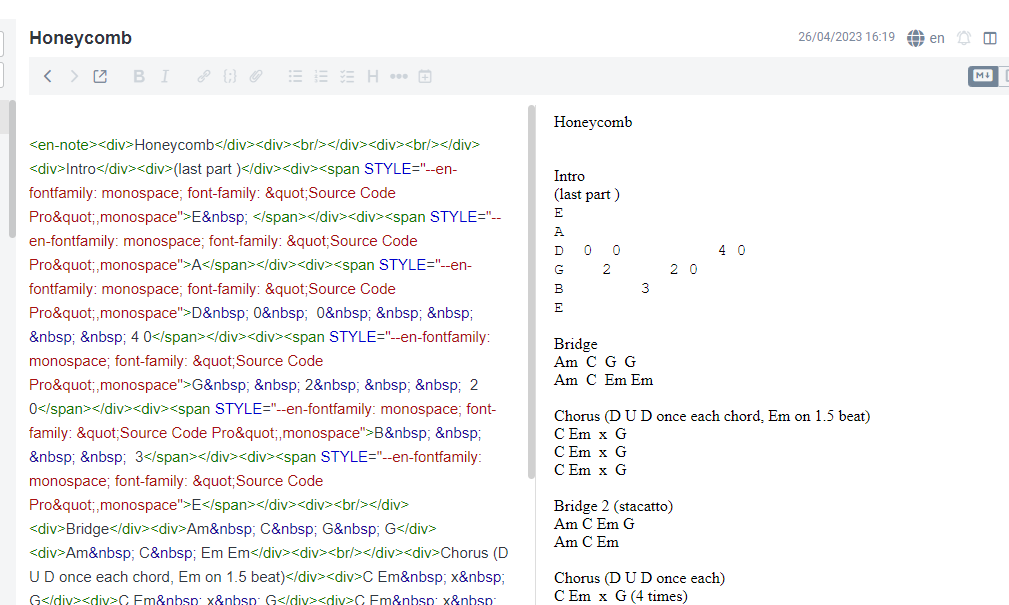Toggle italic formatting
The height and width of the screenshot is (605, 1009).
(x=165, y=76)
